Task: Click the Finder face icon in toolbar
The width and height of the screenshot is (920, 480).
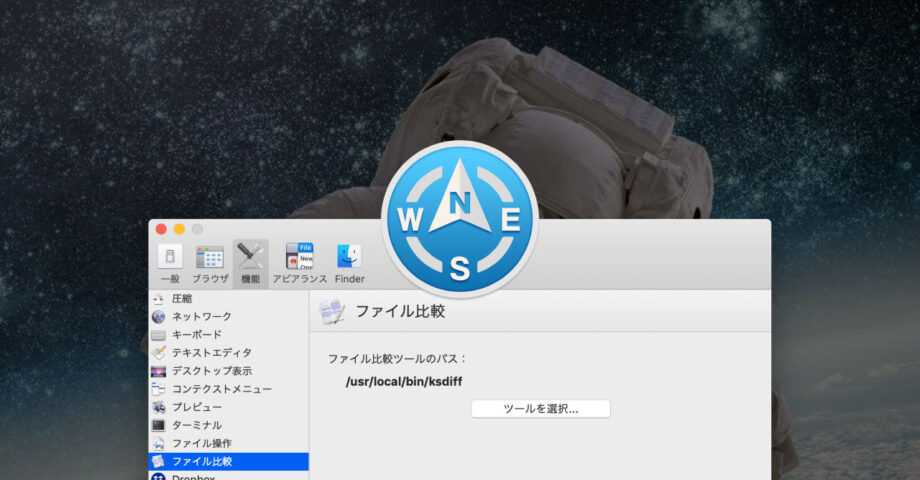Action: click(x=349, y=263)
